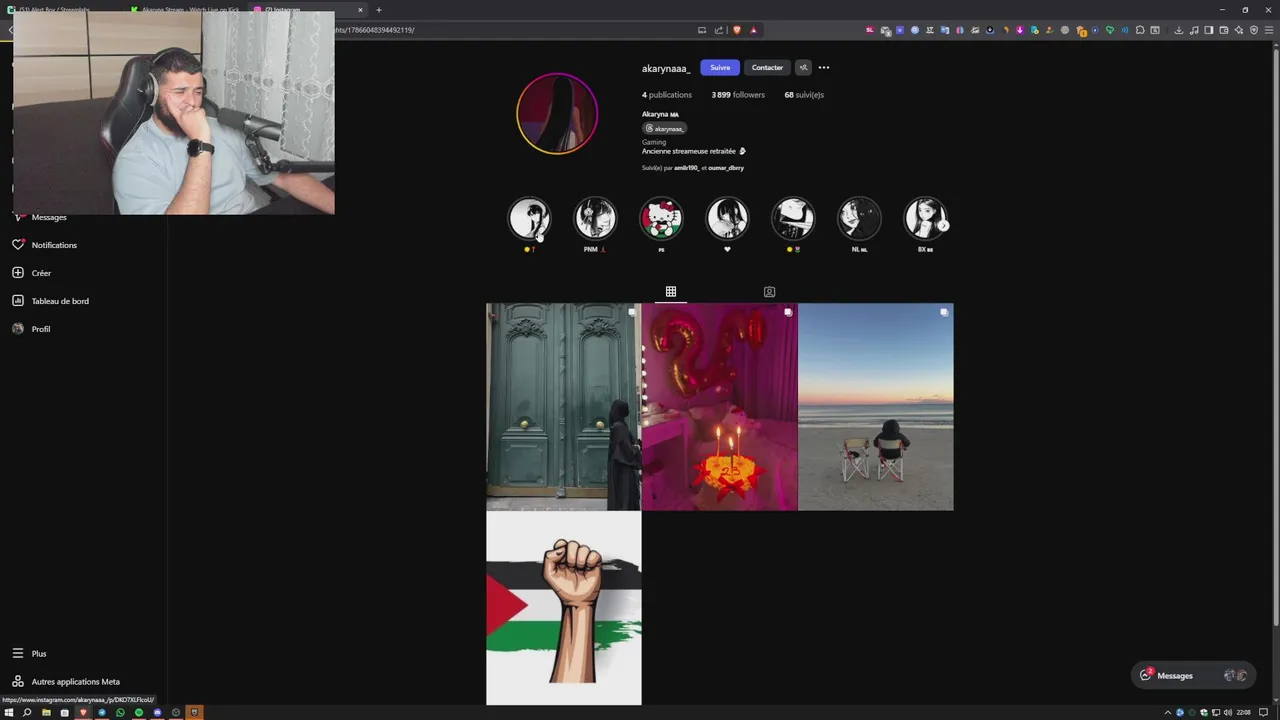This screenshot has height=720, width=1280.
Task: Open Telegram from the taskbar
Action: (x=102, y=712)
